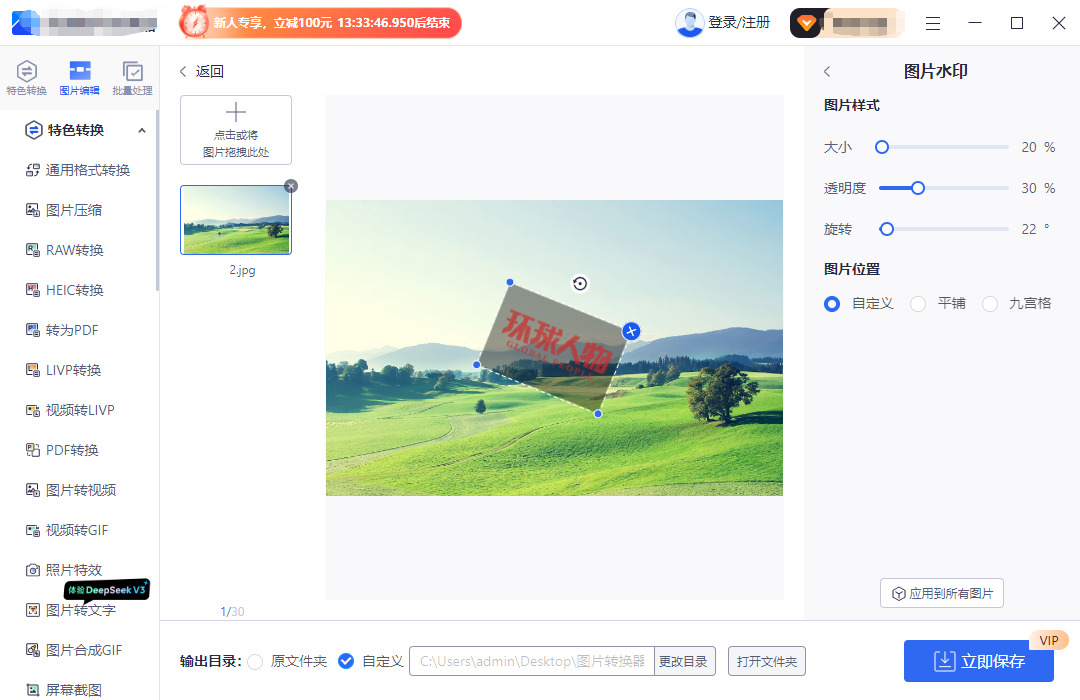This screenshot has height=700, width=1080.
Task: Delete the watermark with blue X handle
Action: coord(631,331)
